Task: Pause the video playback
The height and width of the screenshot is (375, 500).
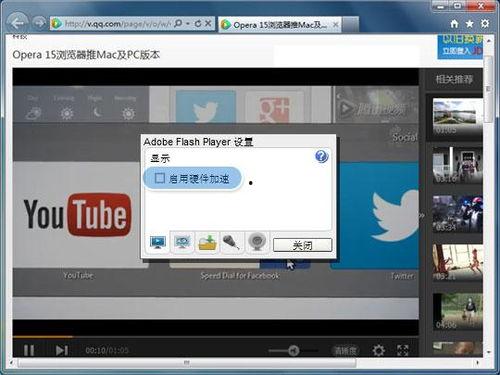Action: tap(29, 350)
